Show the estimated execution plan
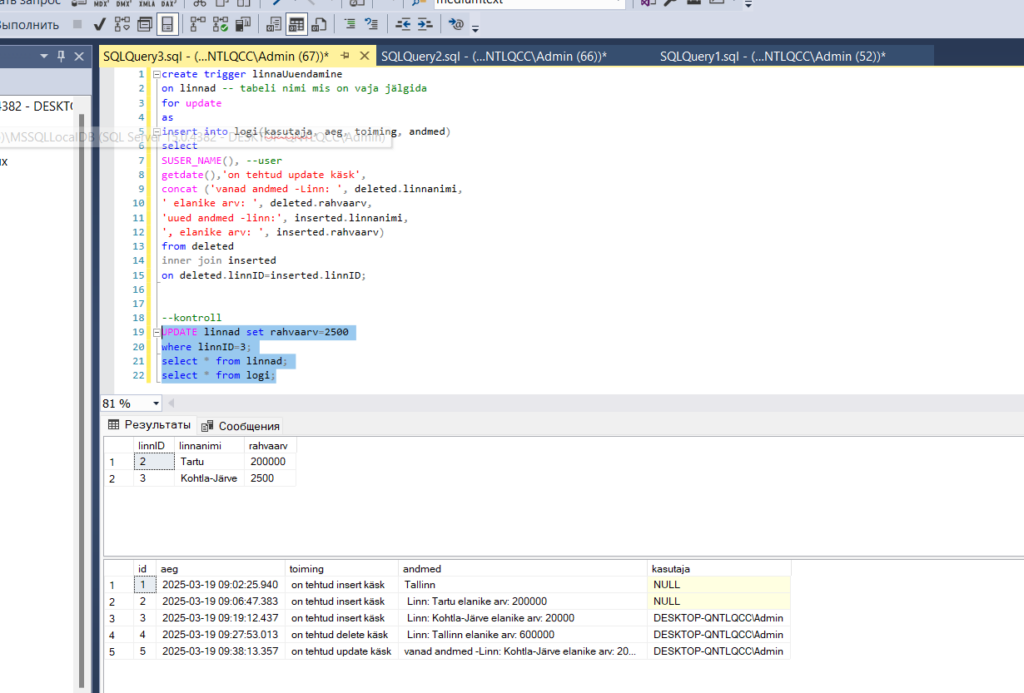Screen dimensions: 1024x693 pos(122,25)
